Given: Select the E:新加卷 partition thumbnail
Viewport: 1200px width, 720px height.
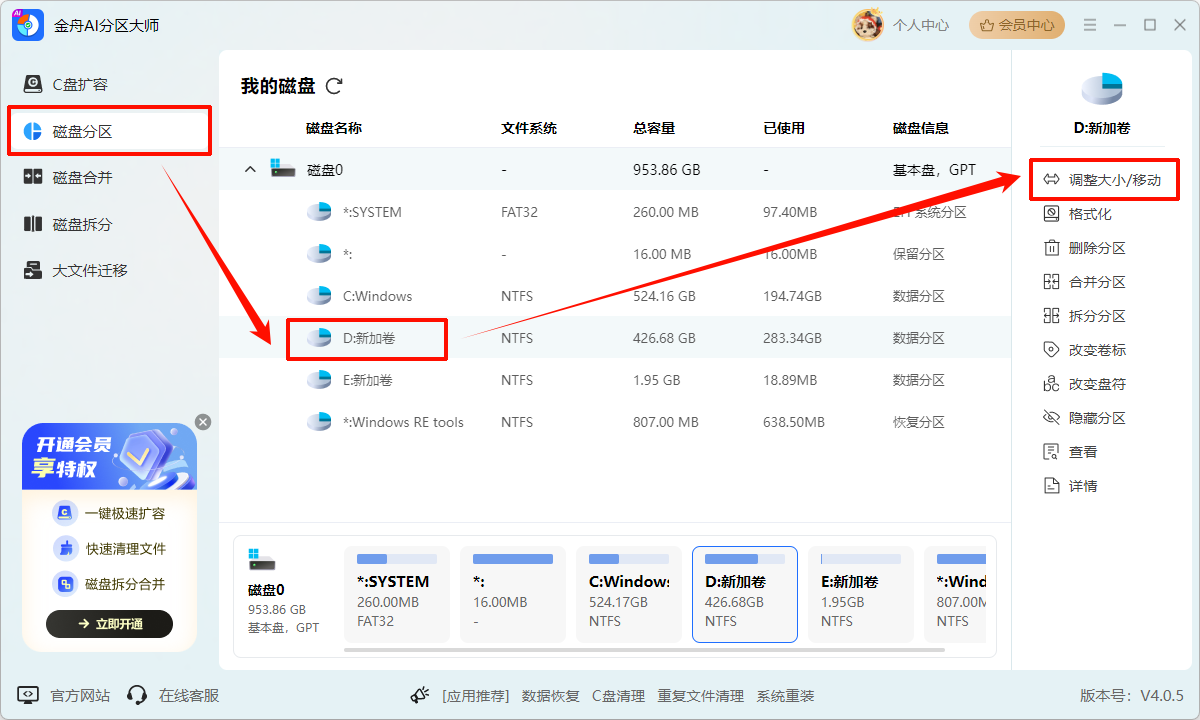Looking at the screenshot, I should [x=860, y=594].
